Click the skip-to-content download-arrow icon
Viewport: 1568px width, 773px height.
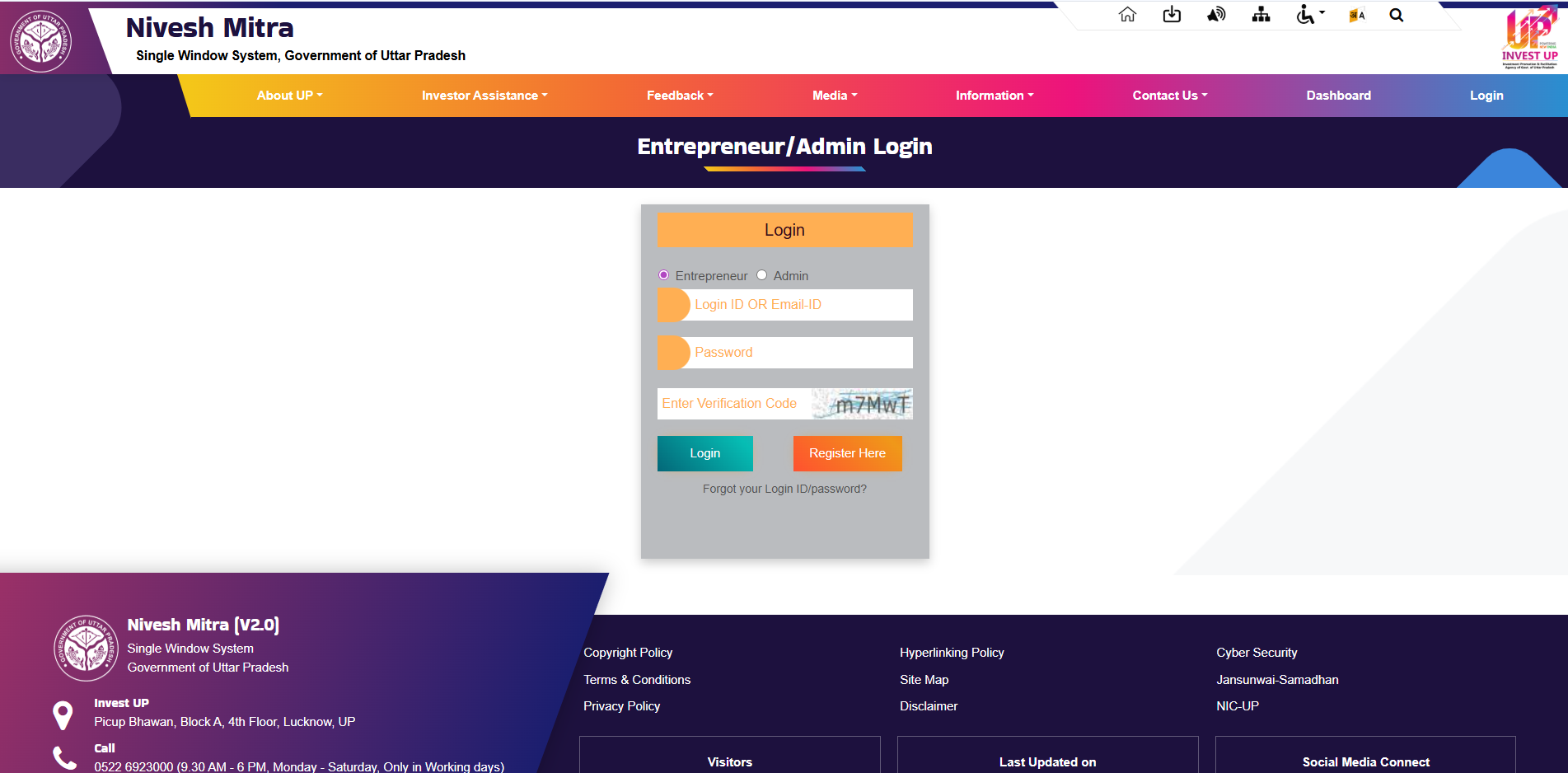click(1172, 15)
